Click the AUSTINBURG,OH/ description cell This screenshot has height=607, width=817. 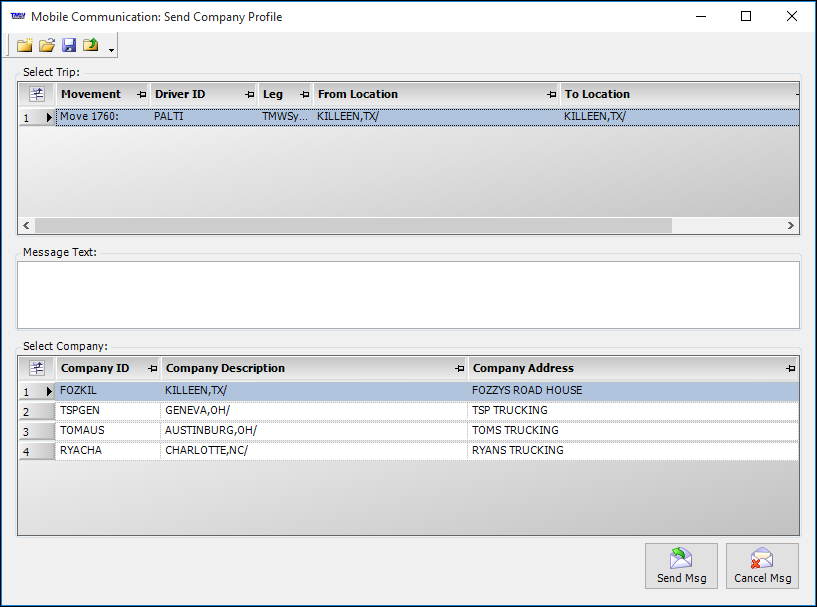(314, 430)
